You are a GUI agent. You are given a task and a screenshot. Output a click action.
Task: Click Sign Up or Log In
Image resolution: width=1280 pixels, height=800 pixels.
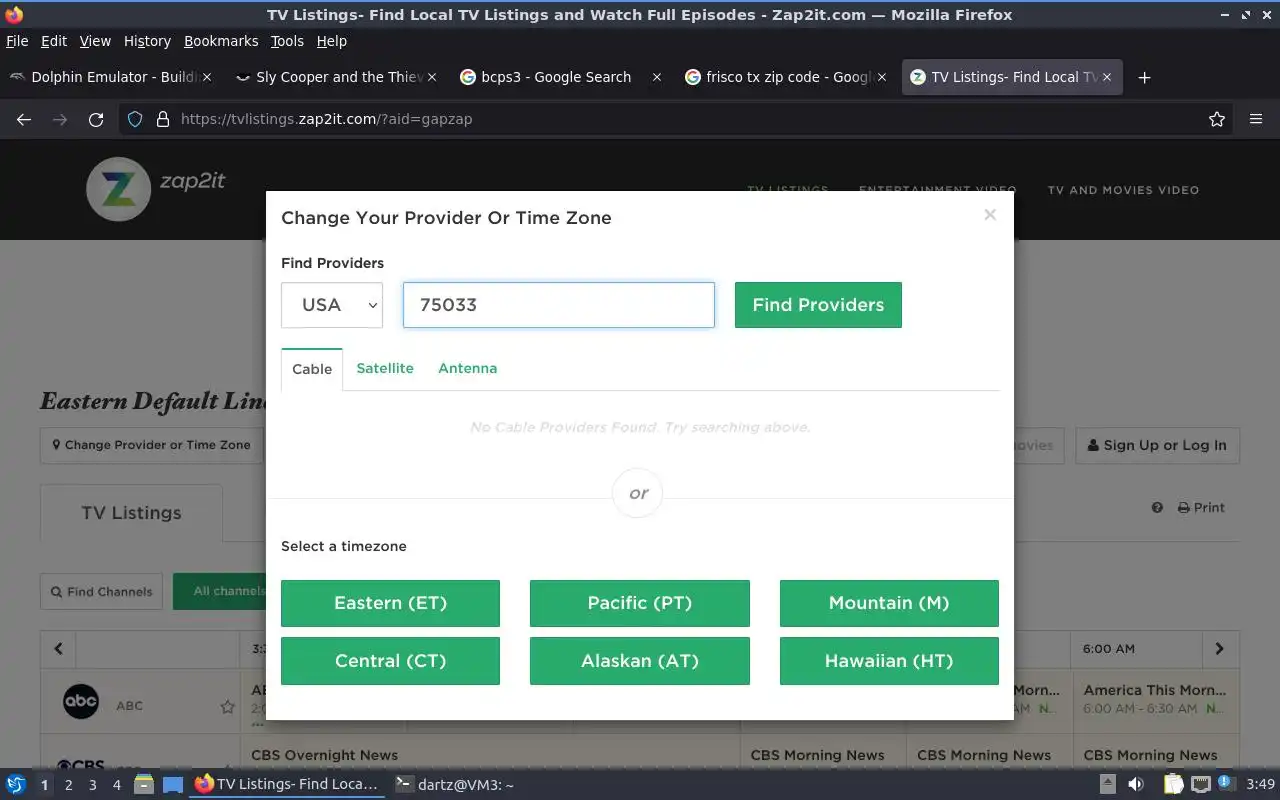[1157, 445]
